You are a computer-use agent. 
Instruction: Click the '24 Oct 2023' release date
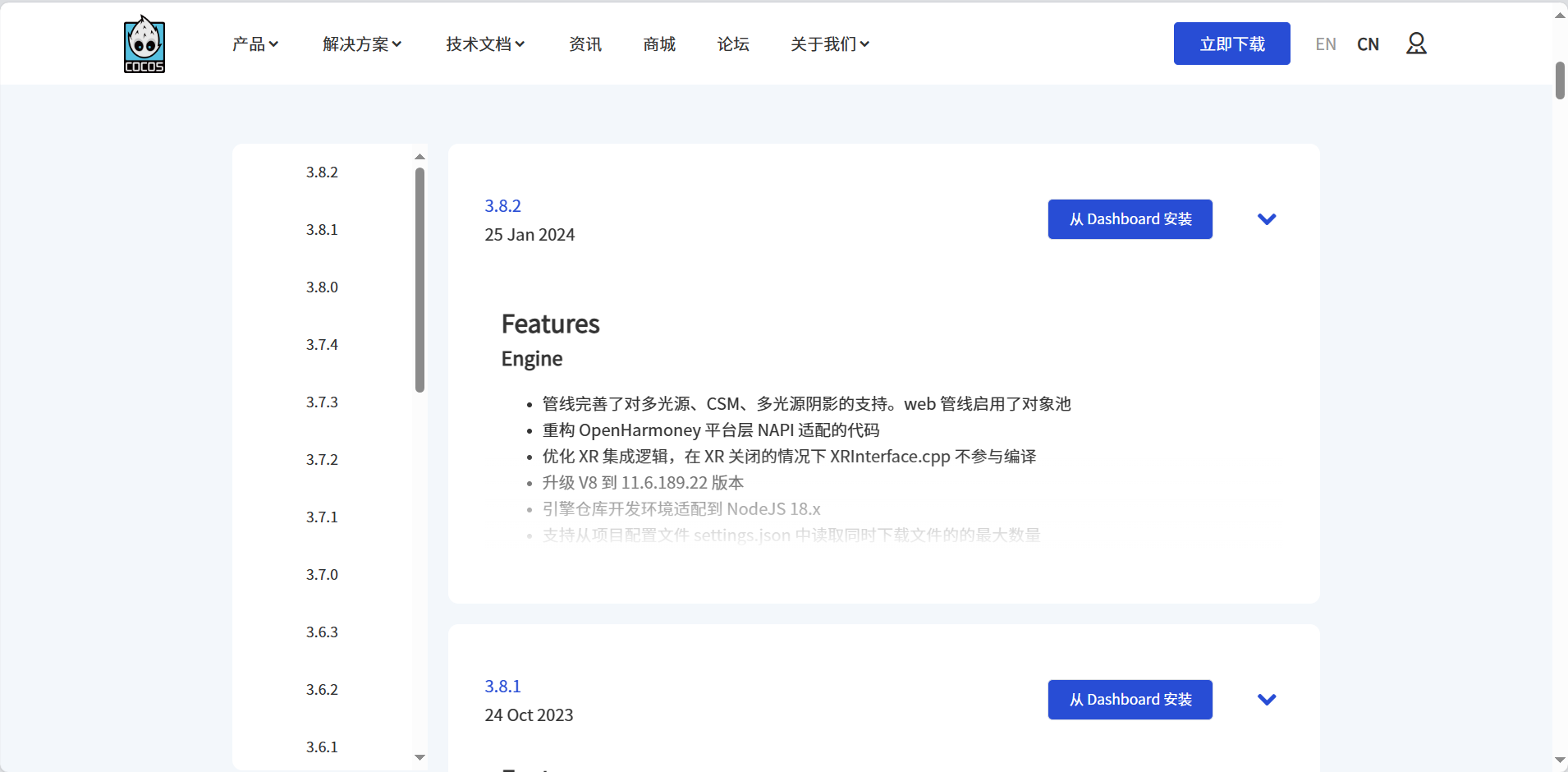529,715
